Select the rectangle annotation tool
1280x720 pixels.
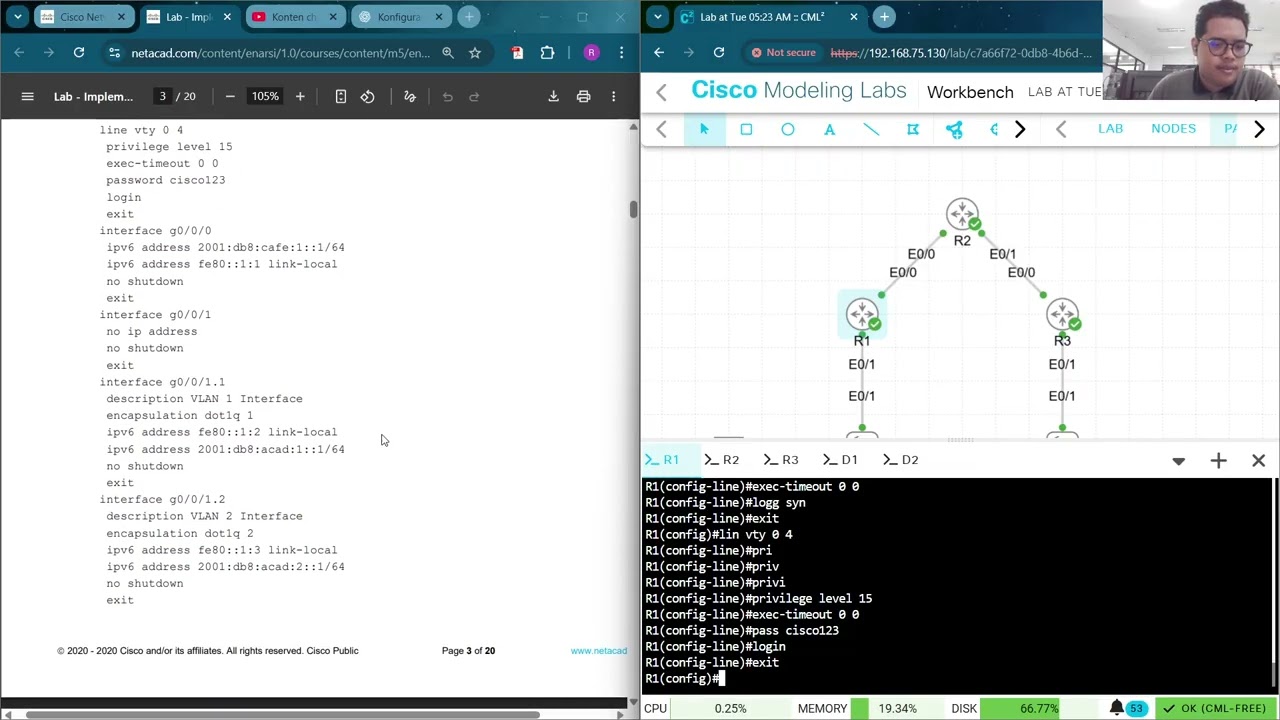746,129
